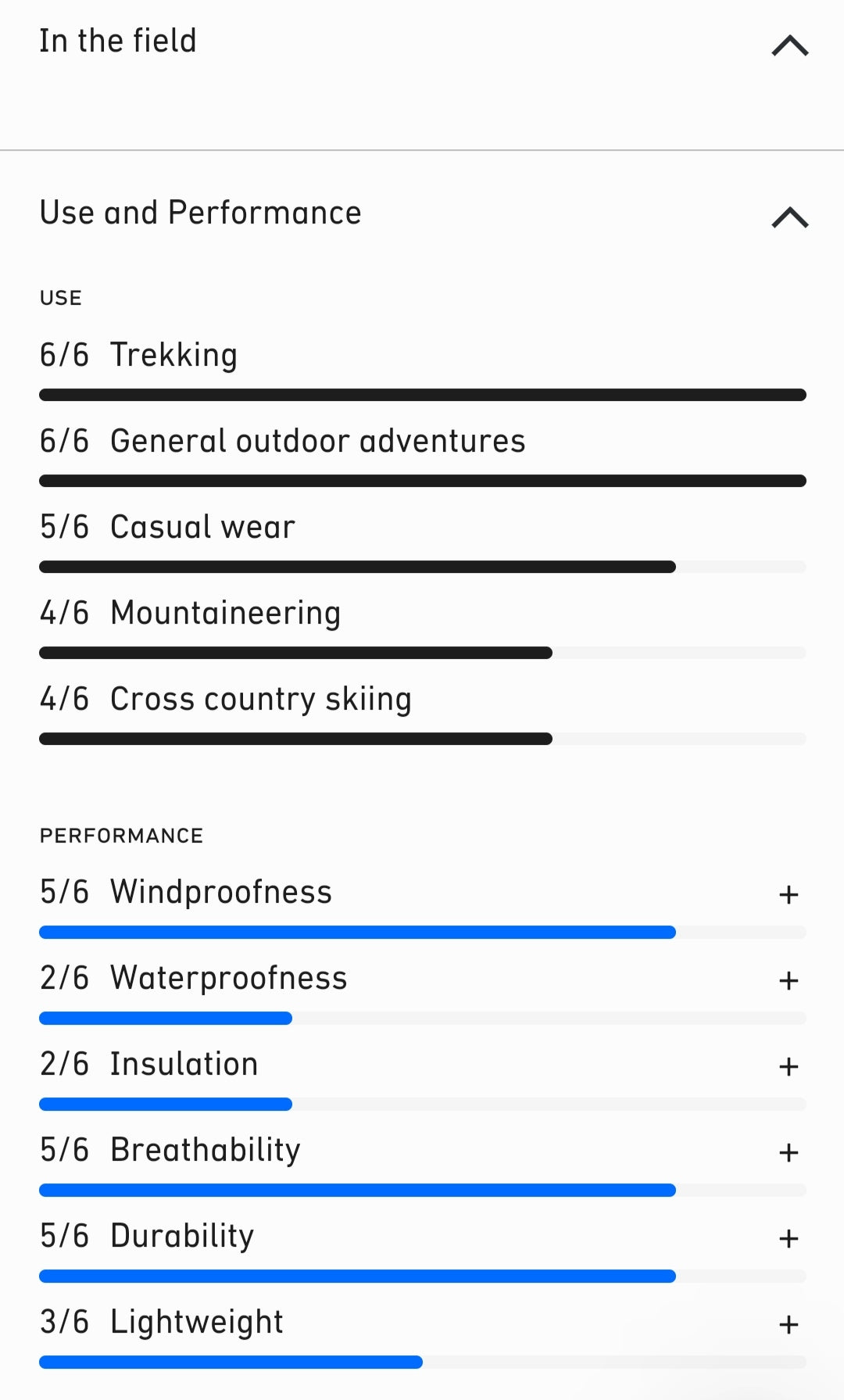
Task: Show Breathability details with plus icon
Action: (789, 1152)
